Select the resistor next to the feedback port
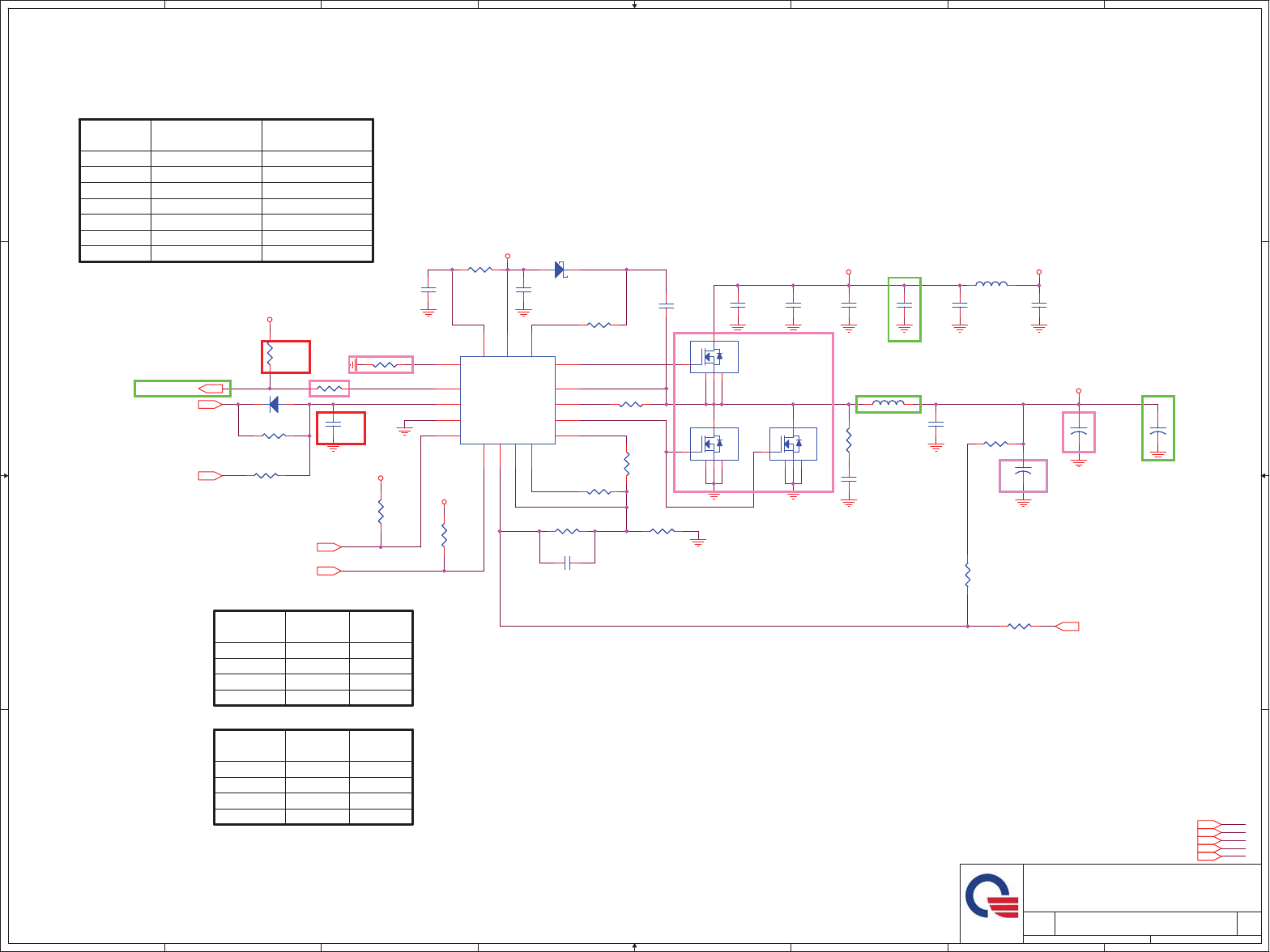1270x952 pixels. (1019, 626)
